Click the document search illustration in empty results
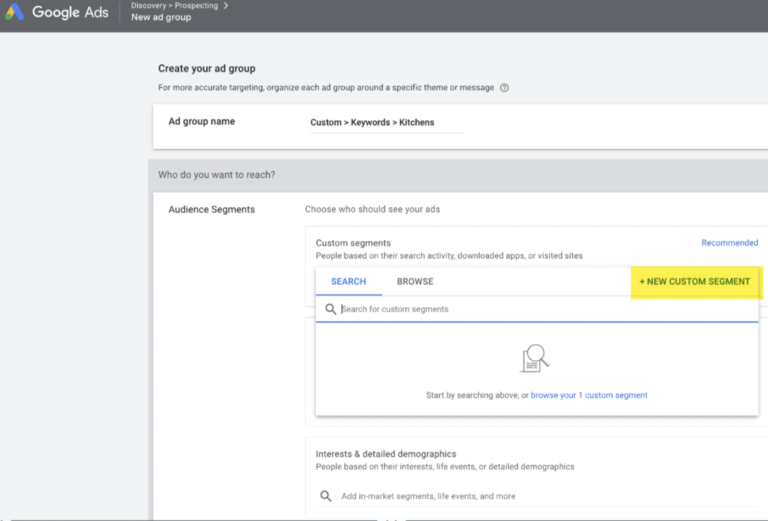The image size is (768, 521). pyautogui.click(x=536, y=358)
